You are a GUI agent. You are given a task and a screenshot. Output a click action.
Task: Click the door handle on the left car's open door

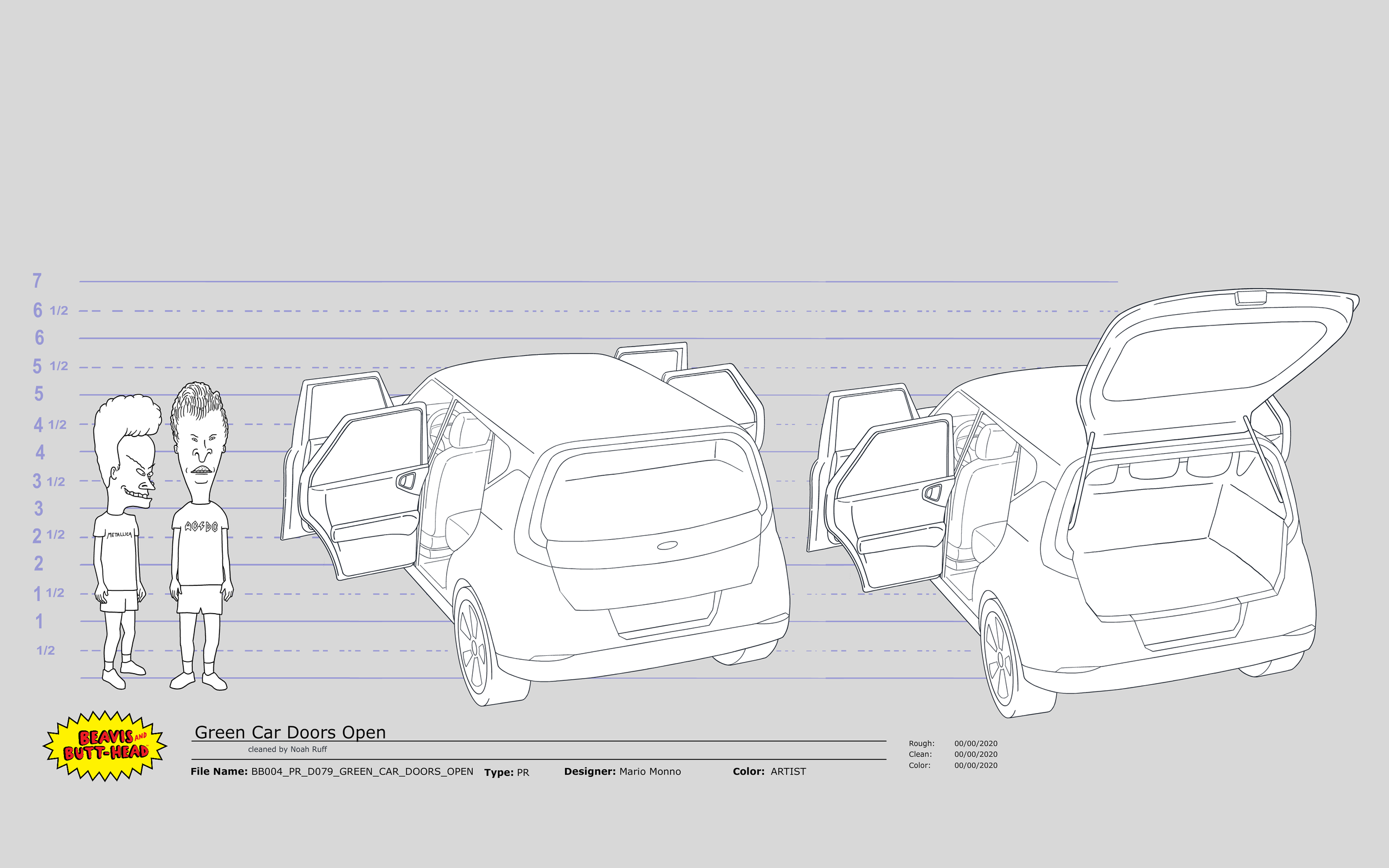tap(407, 480)
